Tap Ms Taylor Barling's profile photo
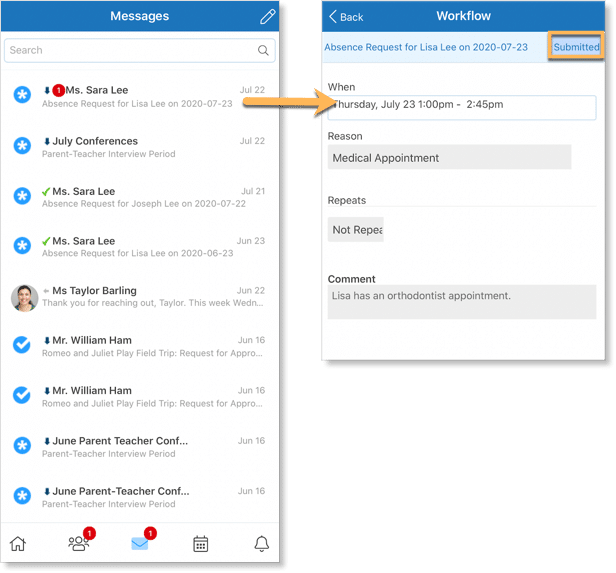The image size is (616, 573). (23, 297)
